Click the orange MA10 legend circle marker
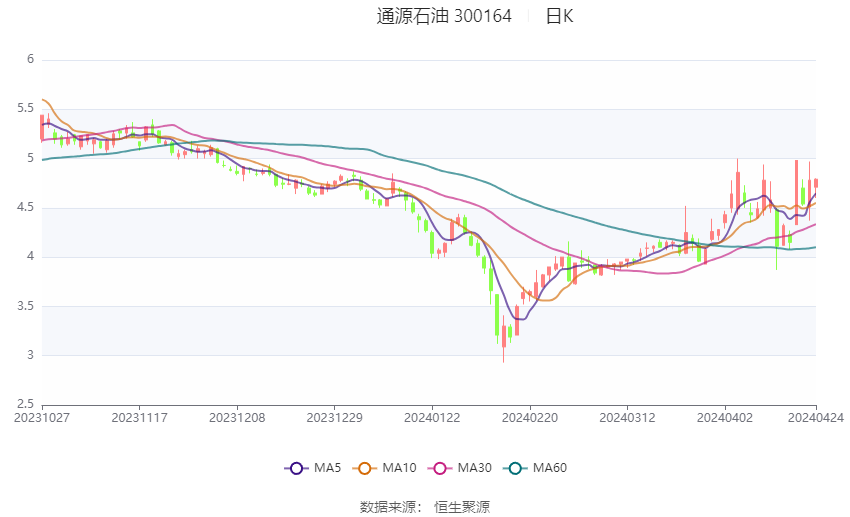The width and height of the screenshot is (850, 517). 365,468
